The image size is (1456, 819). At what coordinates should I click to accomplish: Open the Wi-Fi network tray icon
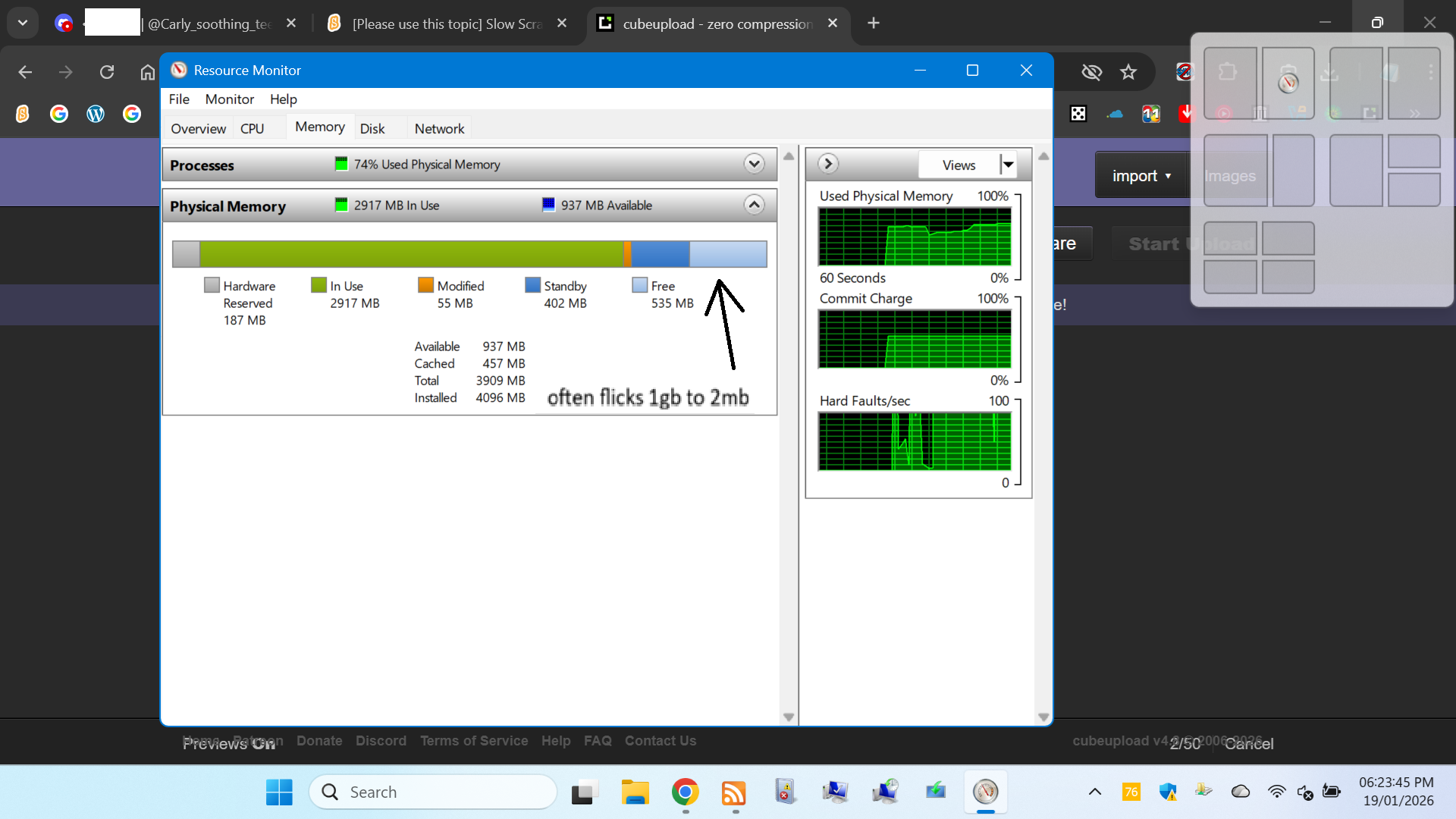click(1276, 792)
